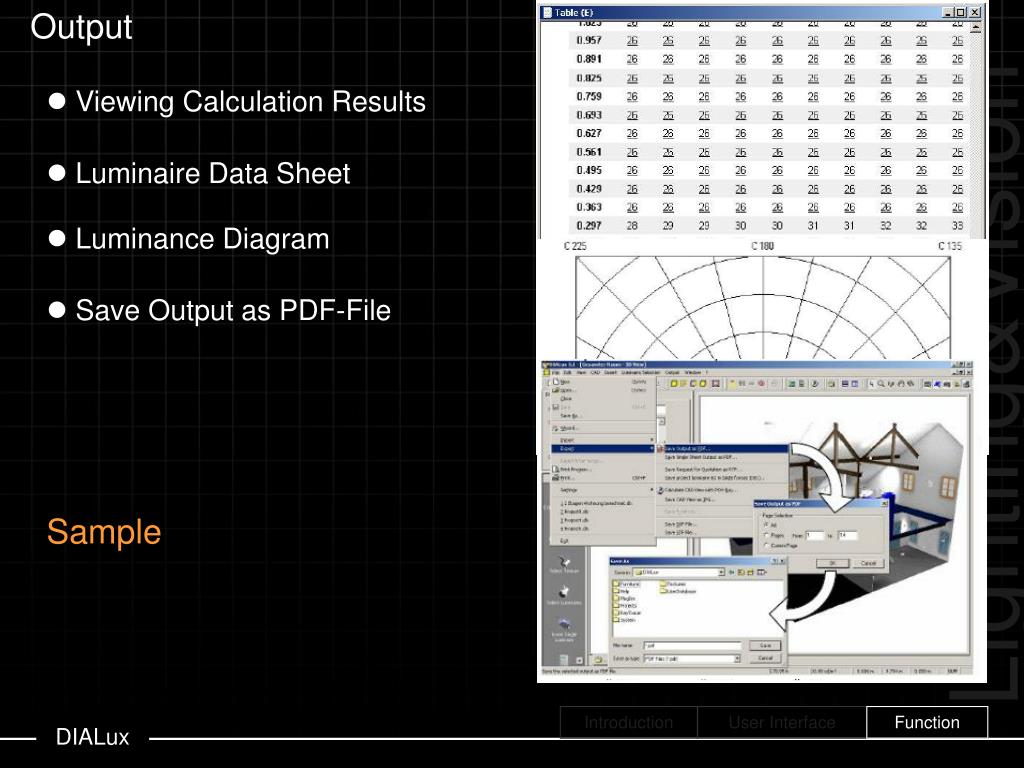This screenshot has height=768, width=1024.
Task: Open the Window menu in DIALux
Action: [x=693, y=372]
